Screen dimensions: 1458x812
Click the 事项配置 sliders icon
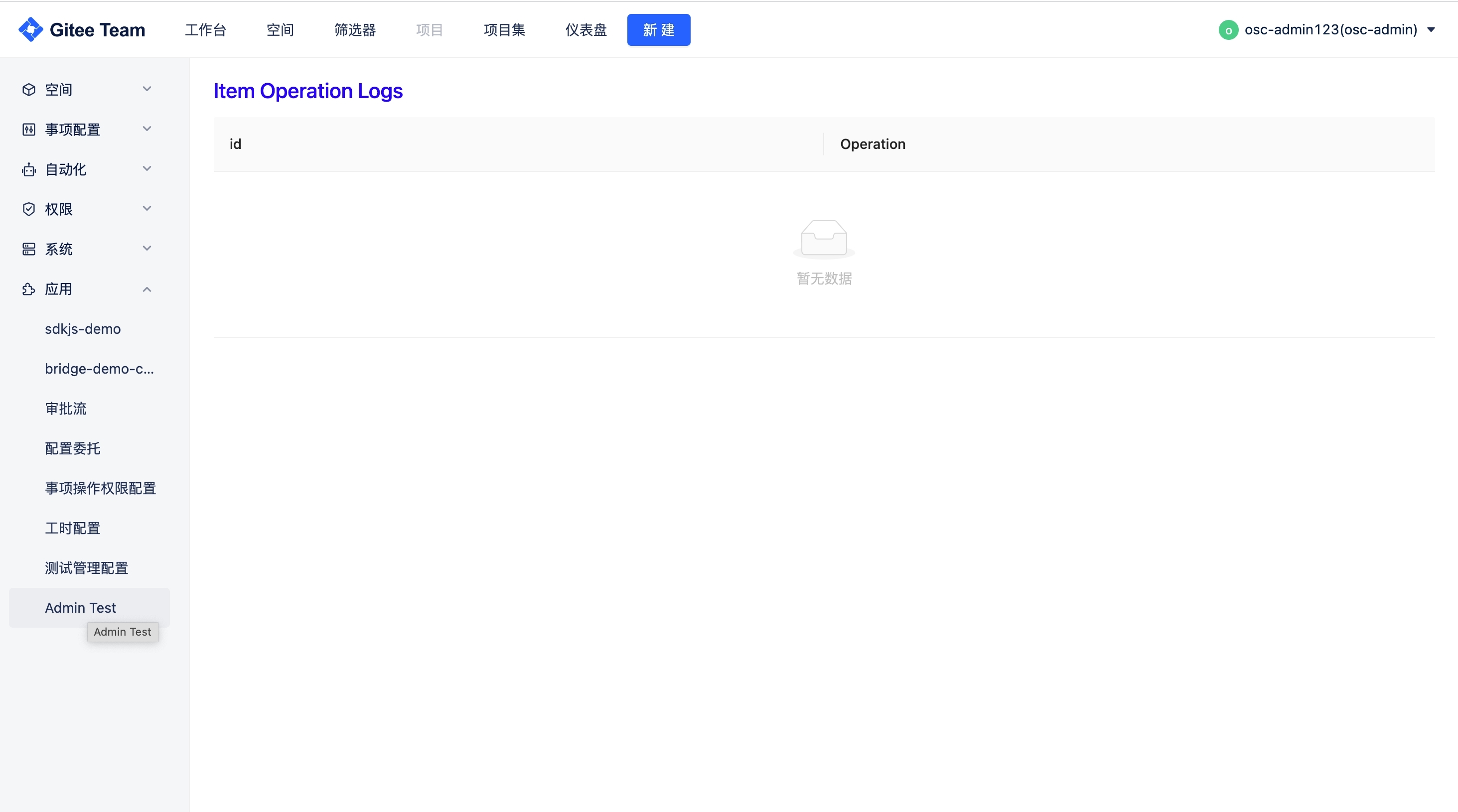point(29,130)
